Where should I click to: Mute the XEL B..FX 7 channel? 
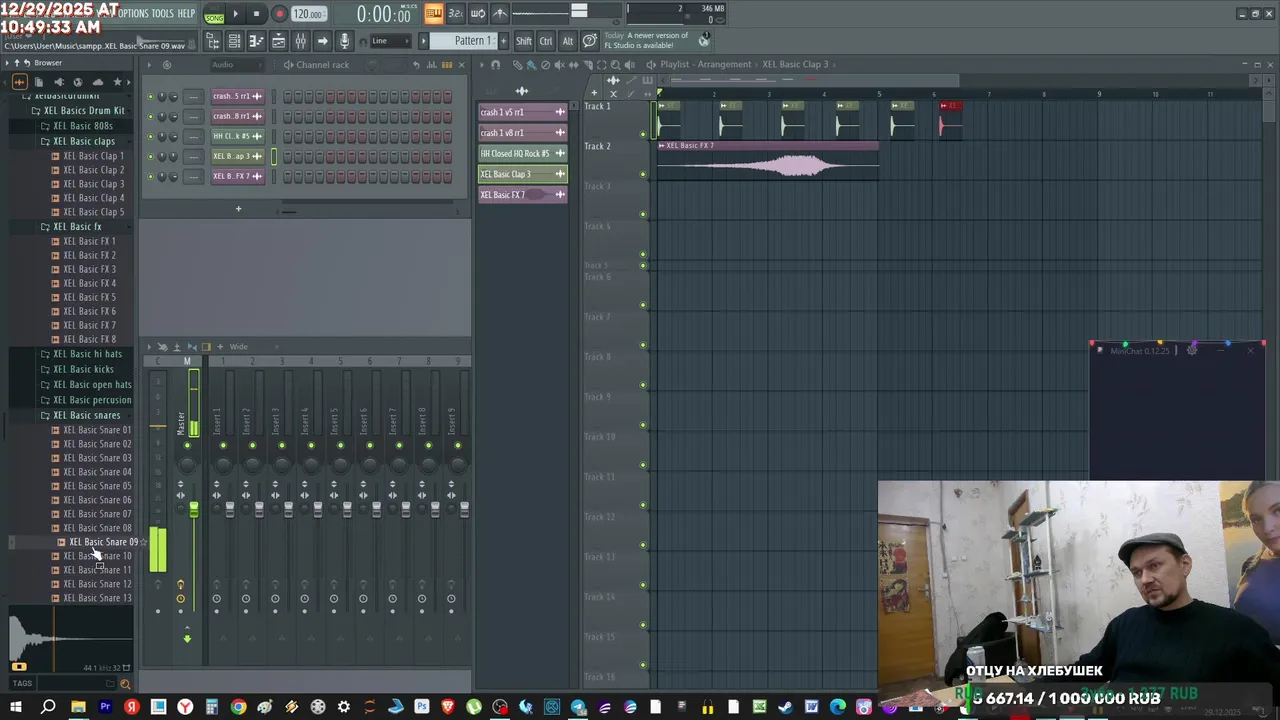coord(150,177)
